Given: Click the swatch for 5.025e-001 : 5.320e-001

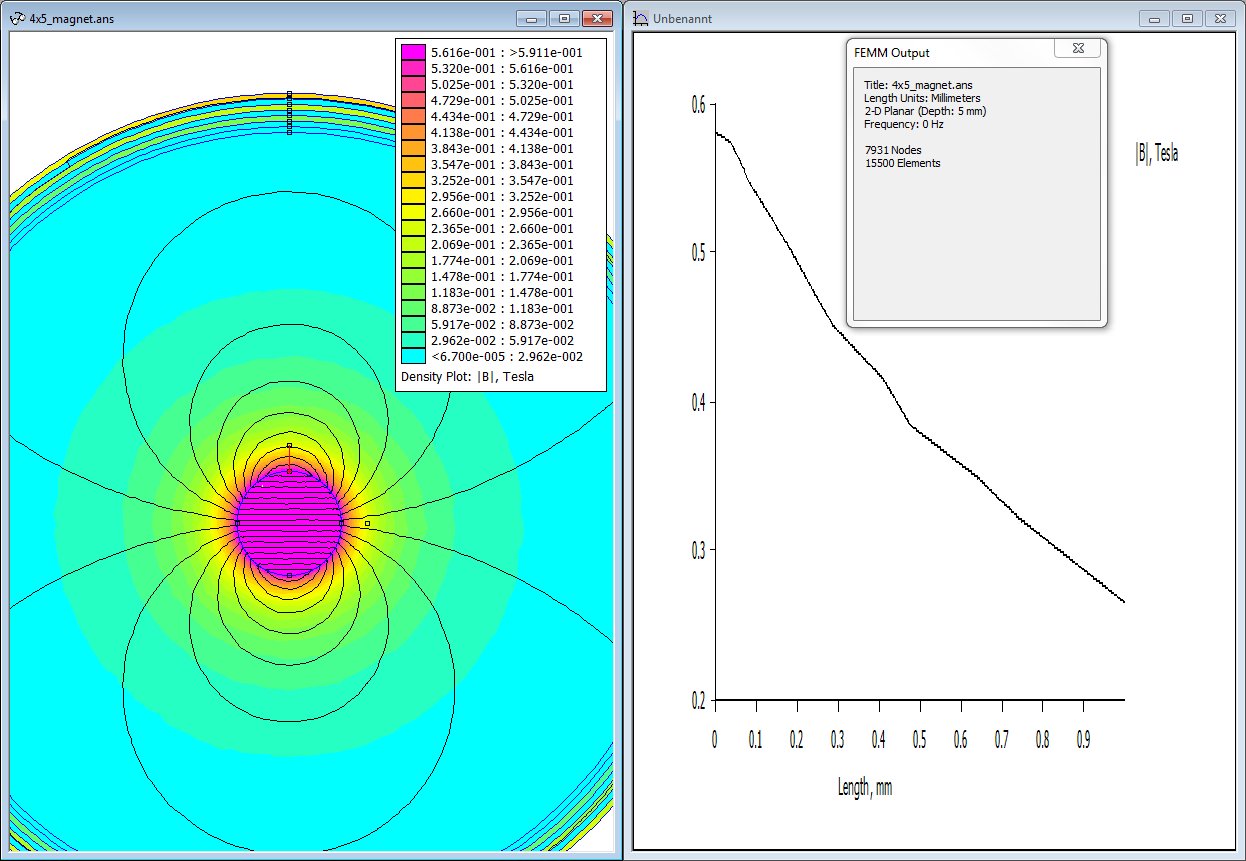Looking at the screenshot, I should 412,84.
